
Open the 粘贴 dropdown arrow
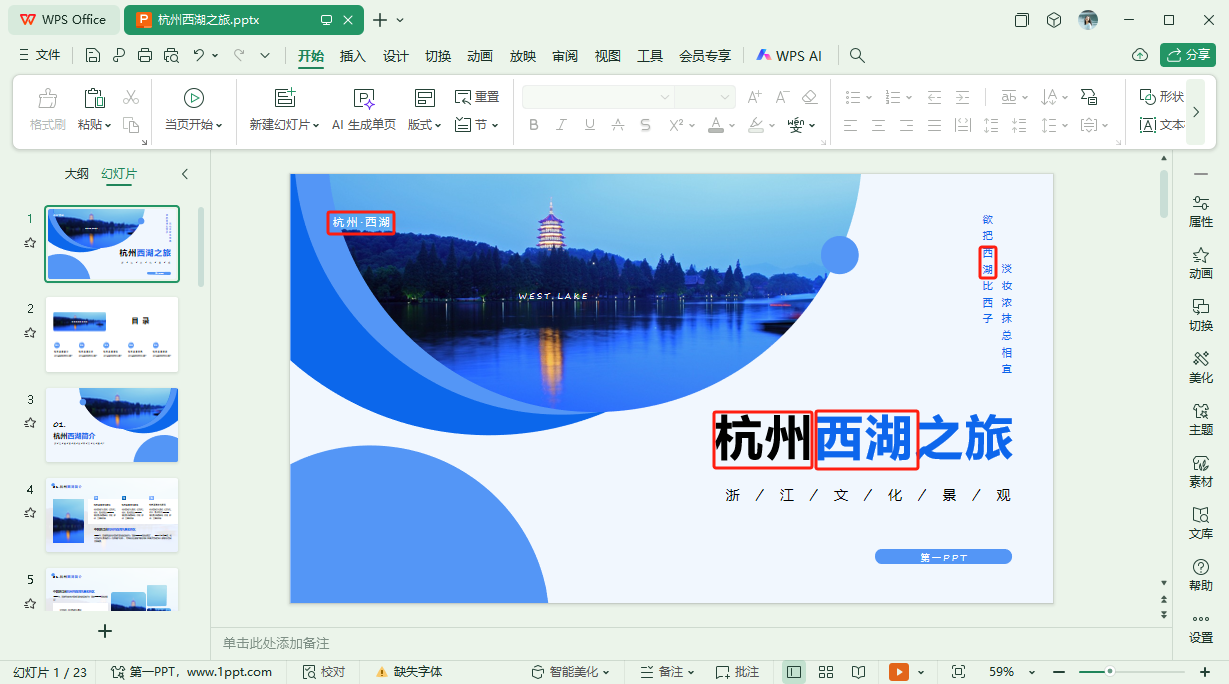tap(110, 124)
